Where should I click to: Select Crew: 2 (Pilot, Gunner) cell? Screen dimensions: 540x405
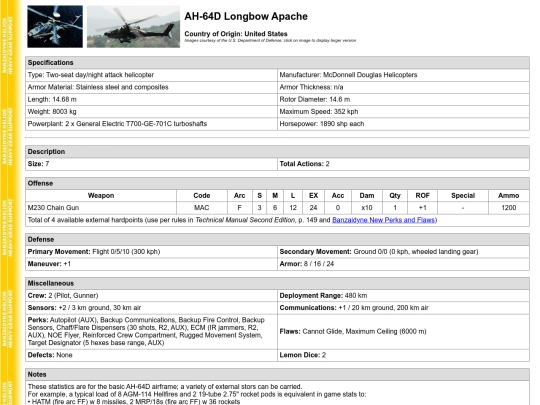pos(151,296)
